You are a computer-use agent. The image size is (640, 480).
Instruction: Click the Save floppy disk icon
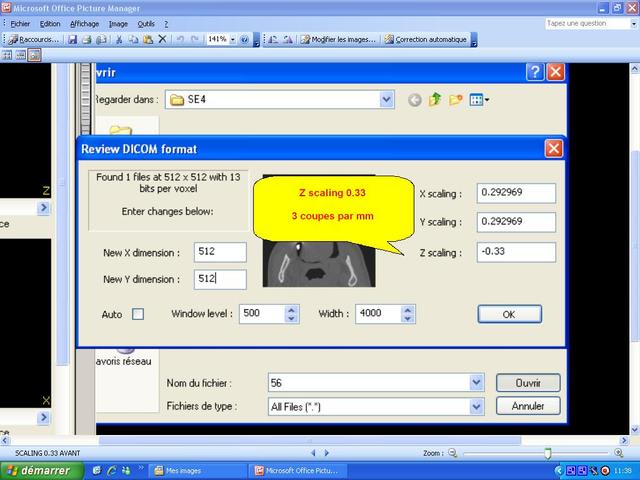tap(73, 40)
